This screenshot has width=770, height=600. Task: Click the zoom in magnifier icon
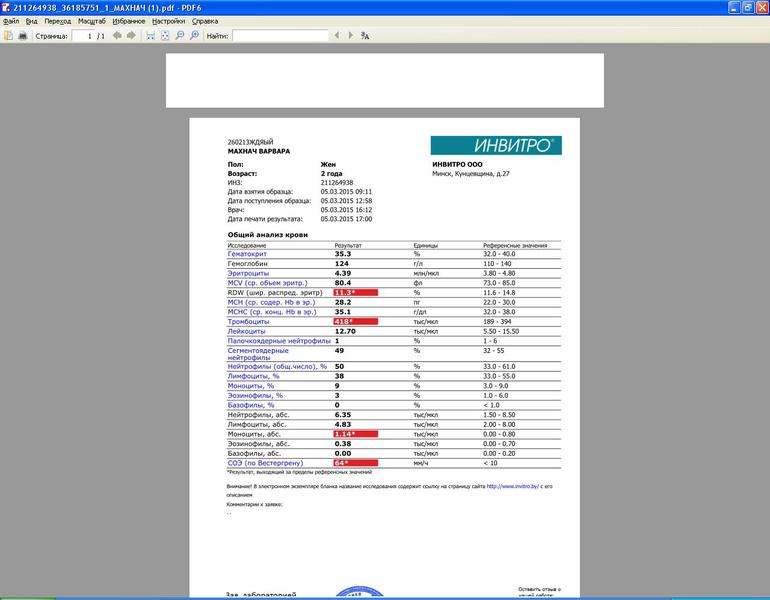(194, 36)
